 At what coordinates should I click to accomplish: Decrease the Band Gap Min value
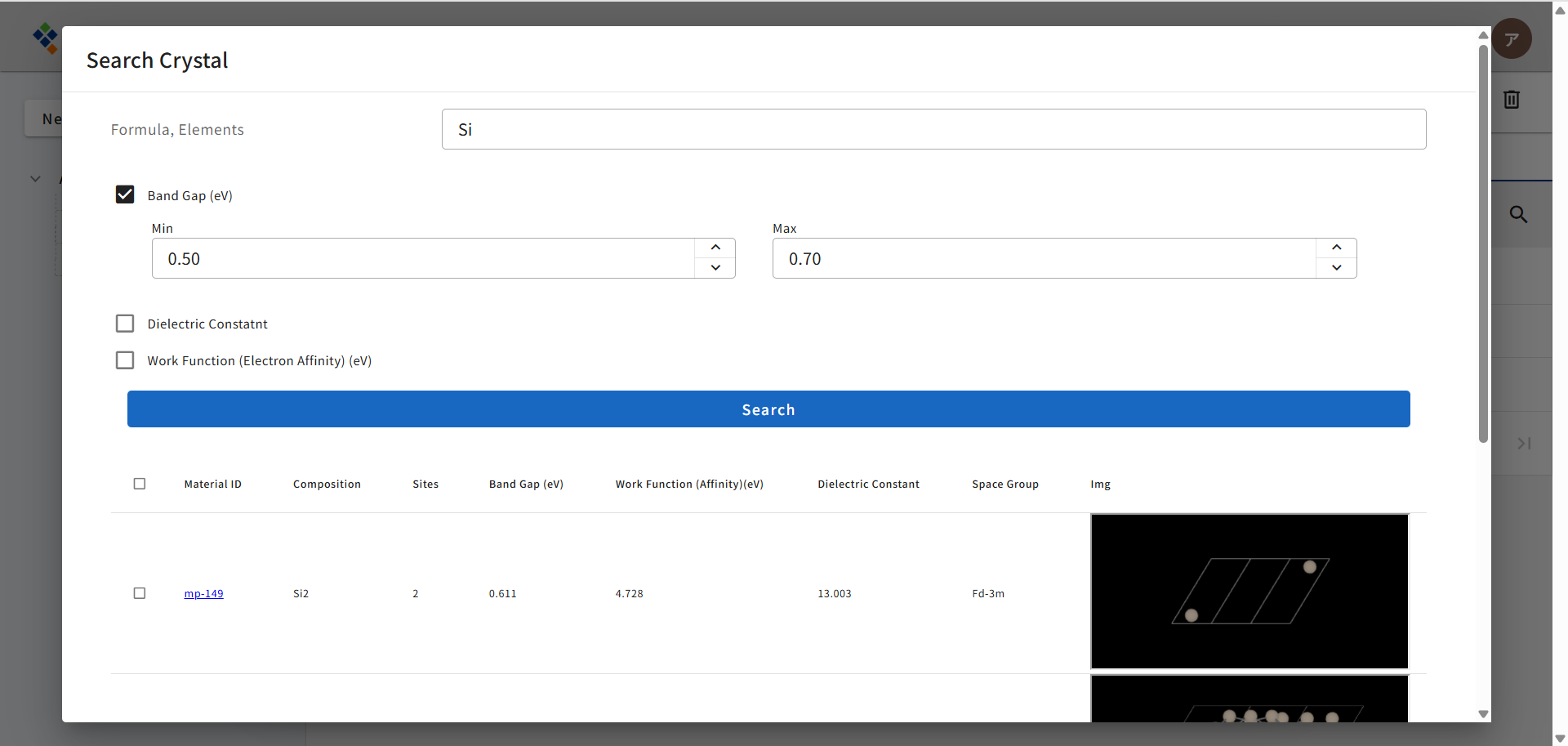[715, 268]
